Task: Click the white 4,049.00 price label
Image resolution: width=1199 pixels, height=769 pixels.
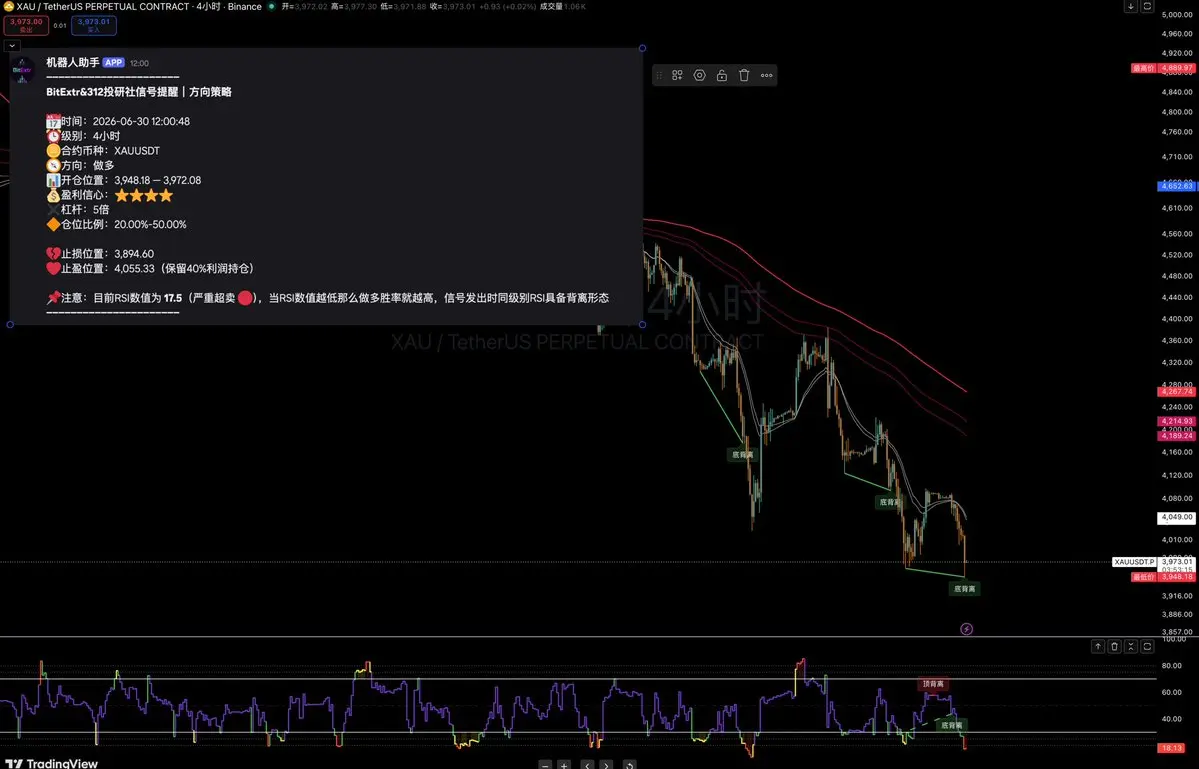Action: pyautogui.click(x=1176, y=518)
